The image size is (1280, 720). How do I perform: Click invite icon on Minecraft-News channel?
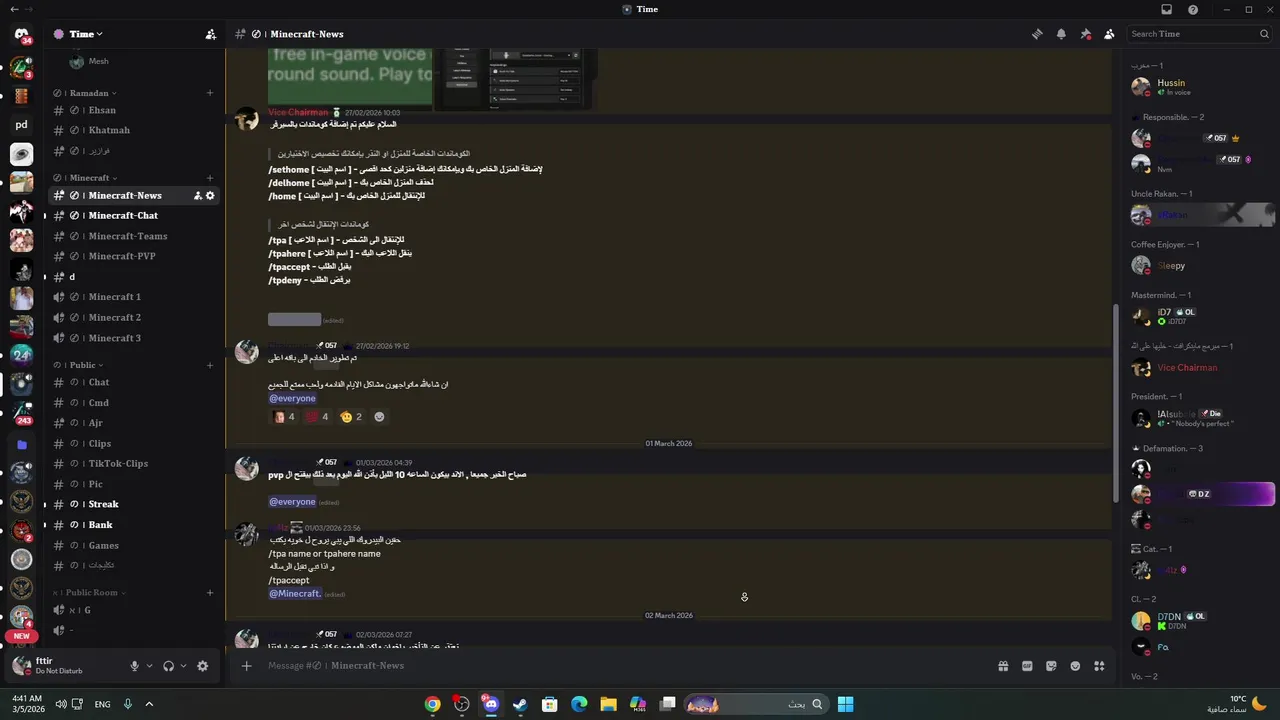coord(198,195)
